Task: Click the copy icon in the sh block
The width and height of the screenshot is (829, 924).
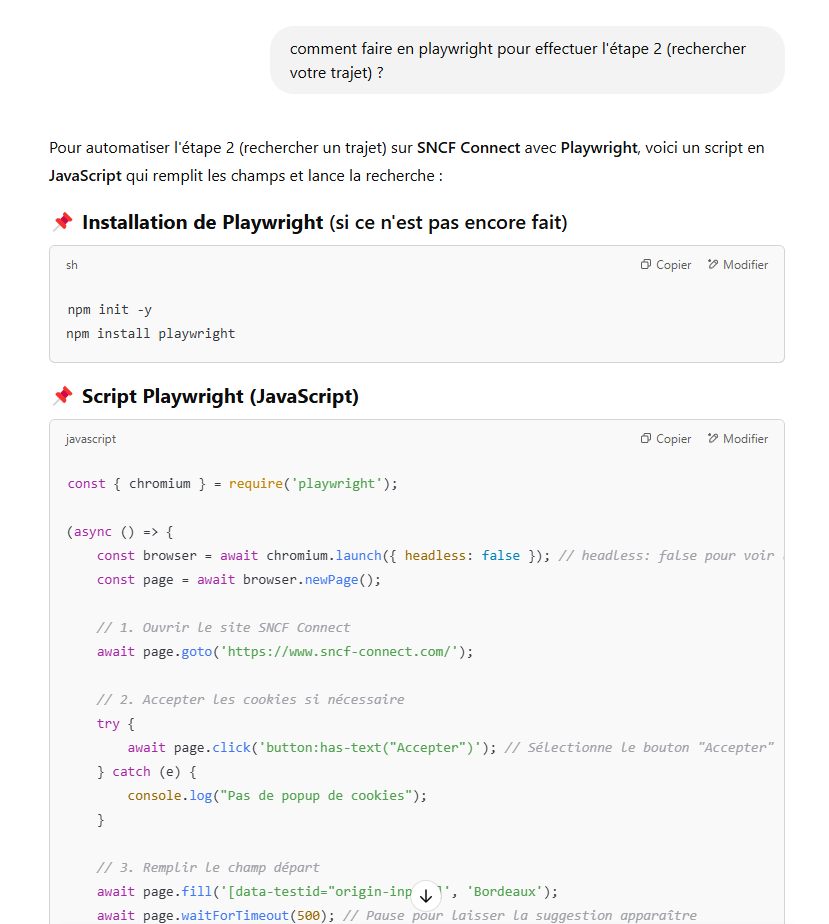Action: point(646,265)
